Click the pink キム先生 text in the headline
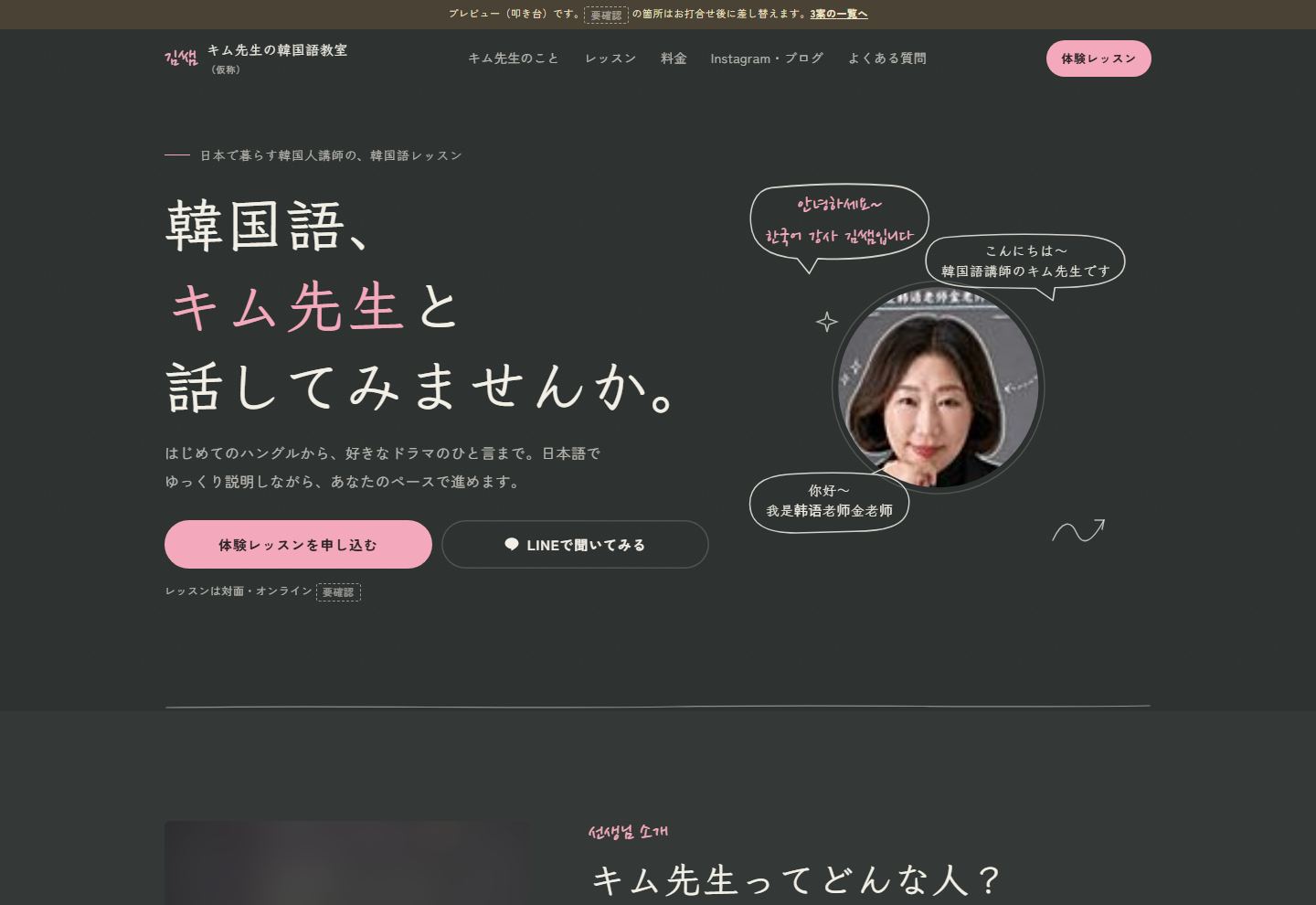Screen dimensions: 1316x905 point(287,306)
